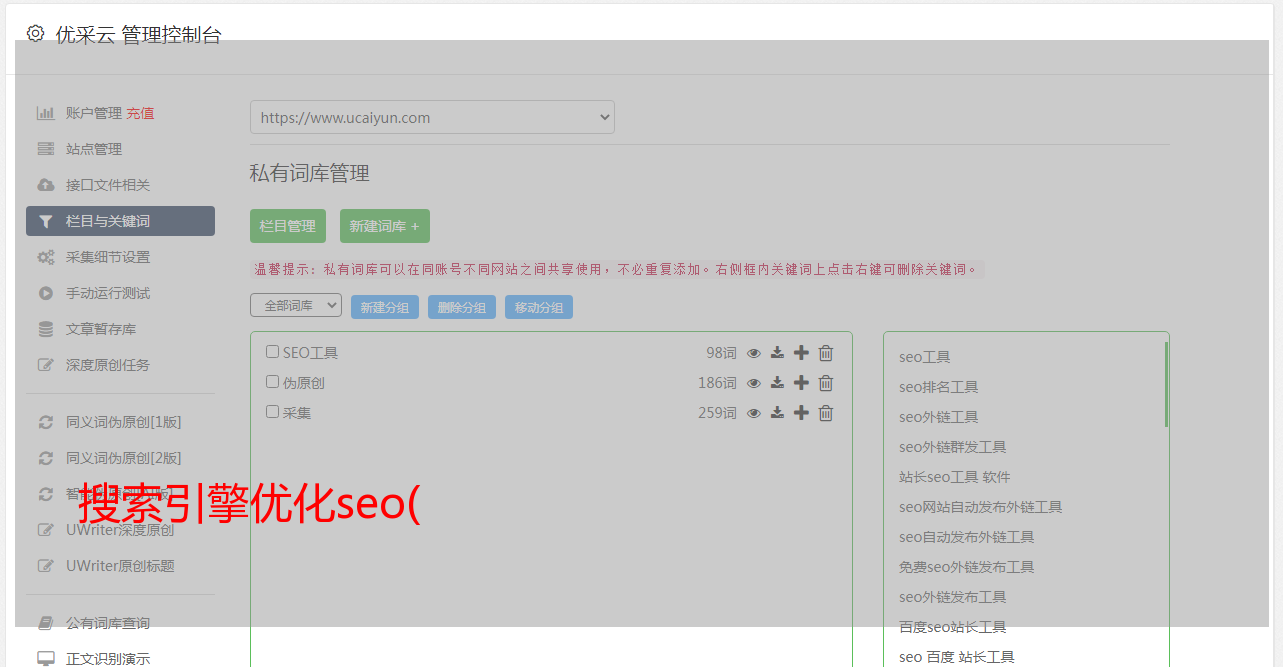Click the 新建分组 button
The width and height of the screenshot is (1283, 667).
[385, 307]
